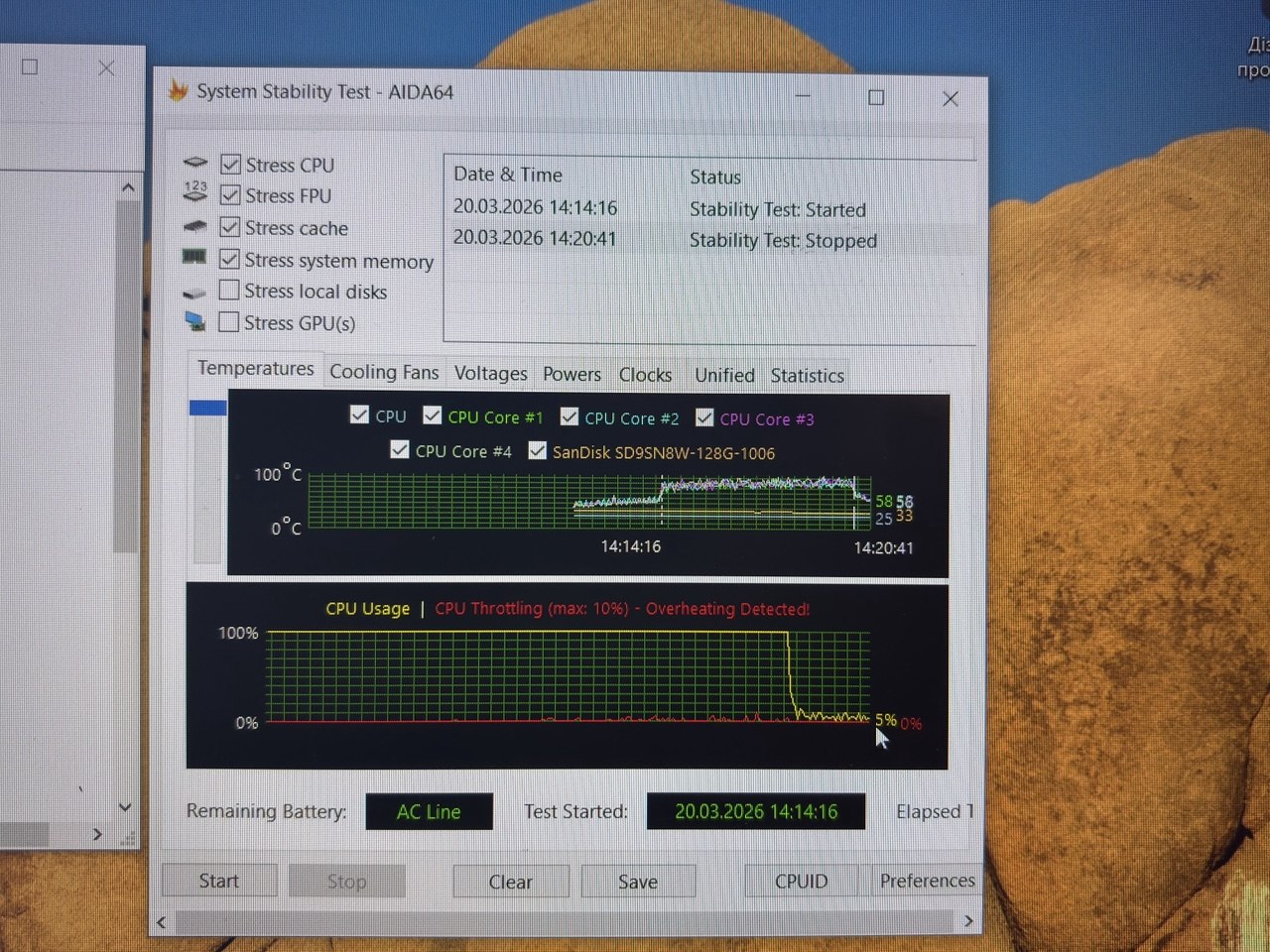Image resolution: width=1270 pixels, height=952 pixels.
Task: Open the CPUID panel button
Action: point(801,881)
